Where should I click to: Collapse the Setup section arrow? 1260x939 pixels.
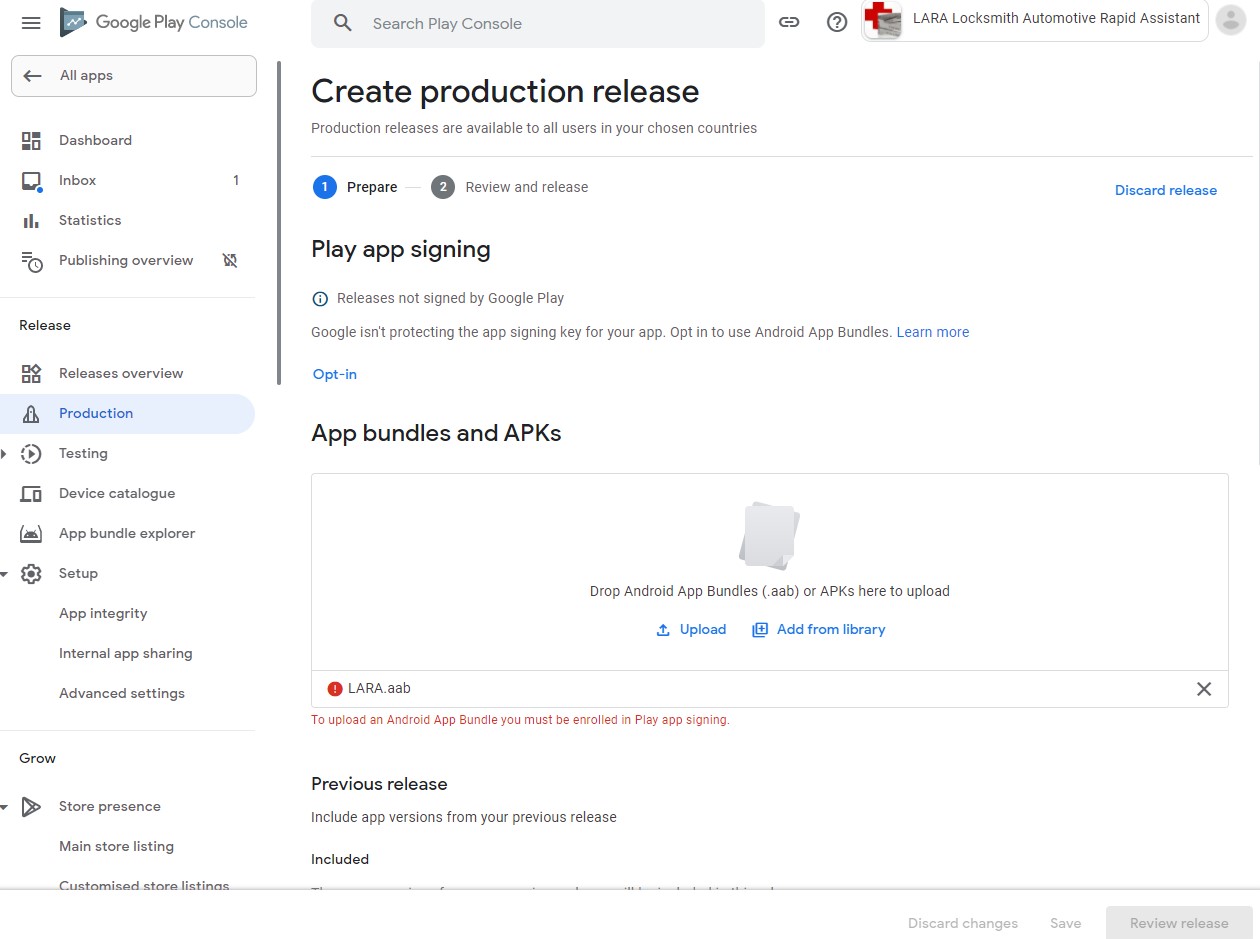[x=5, y=574]
